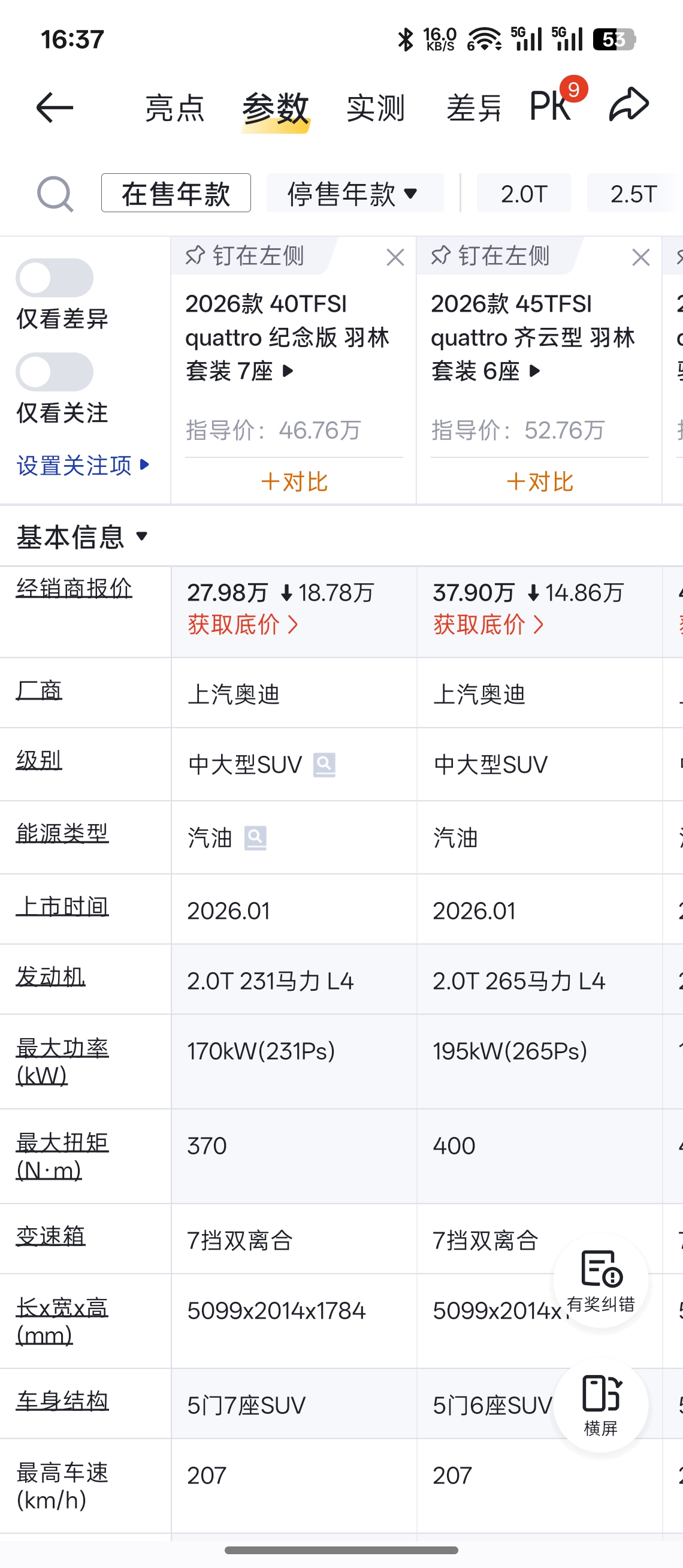Toggle the 仅看关注 switch
Image resolution: width=683 pixels, height=1568 pixels.
[x=55, y=372]
